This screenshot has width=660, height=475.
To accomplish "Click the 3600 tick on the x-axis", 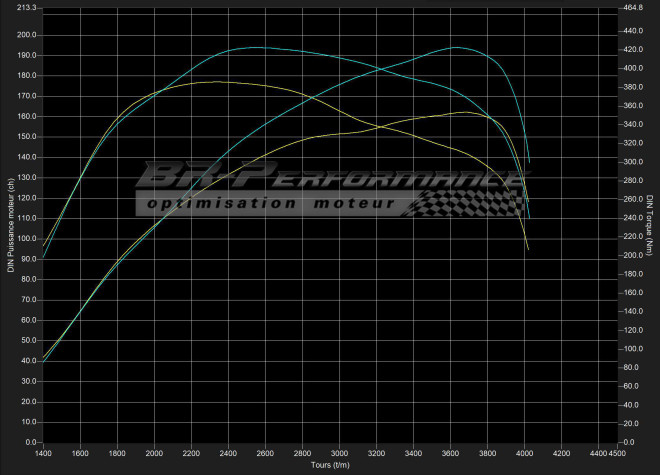I will (451, 453).
